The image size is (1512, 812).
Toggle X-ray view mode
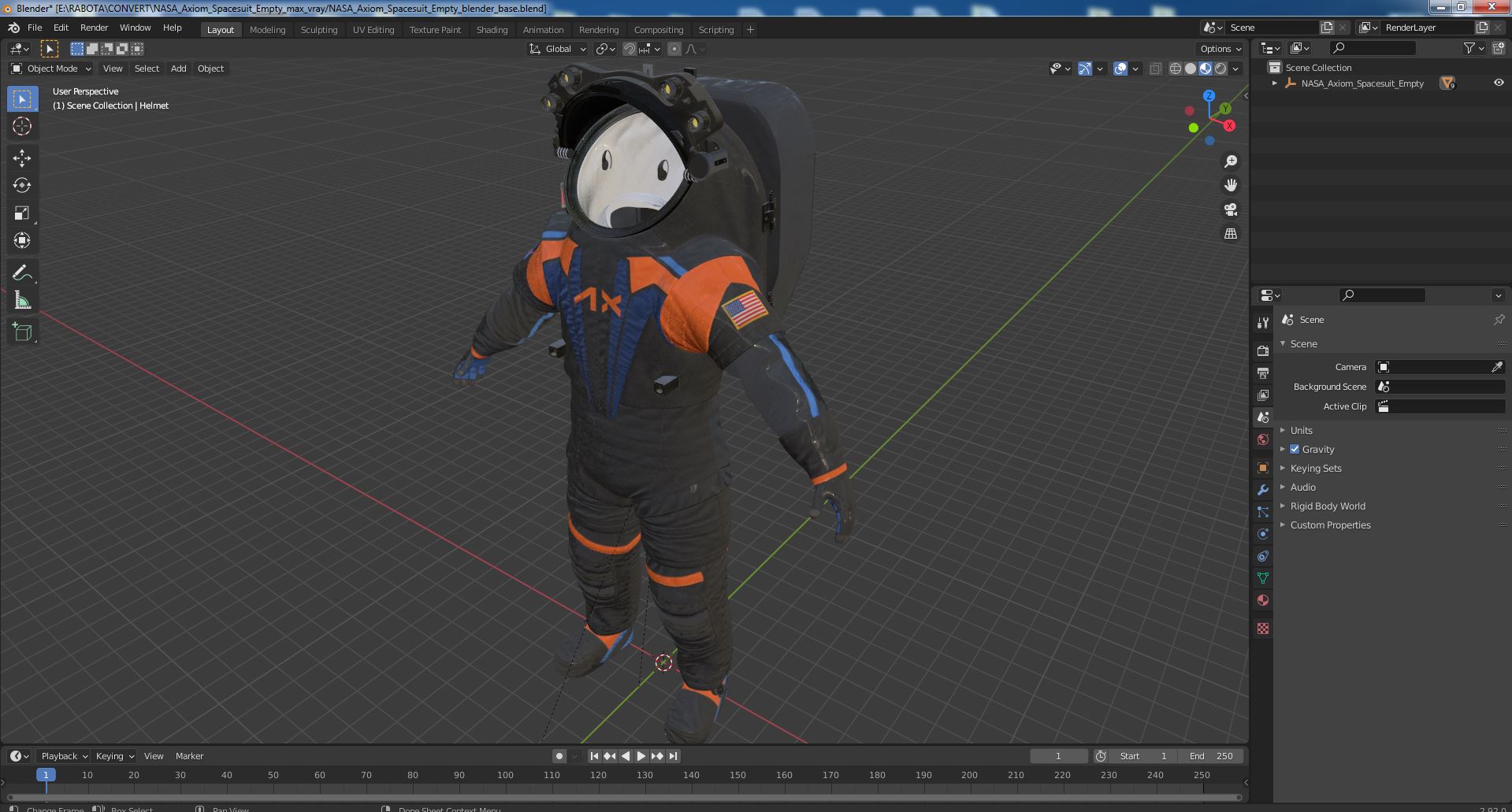(x=1155, y=69)
